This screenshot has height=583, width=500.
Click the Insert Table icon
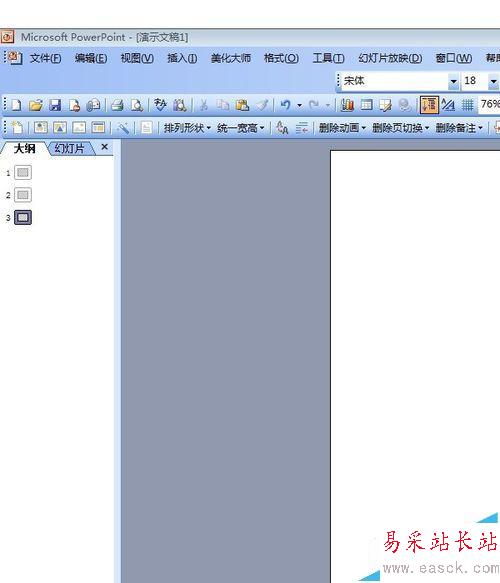coord(367,105)
